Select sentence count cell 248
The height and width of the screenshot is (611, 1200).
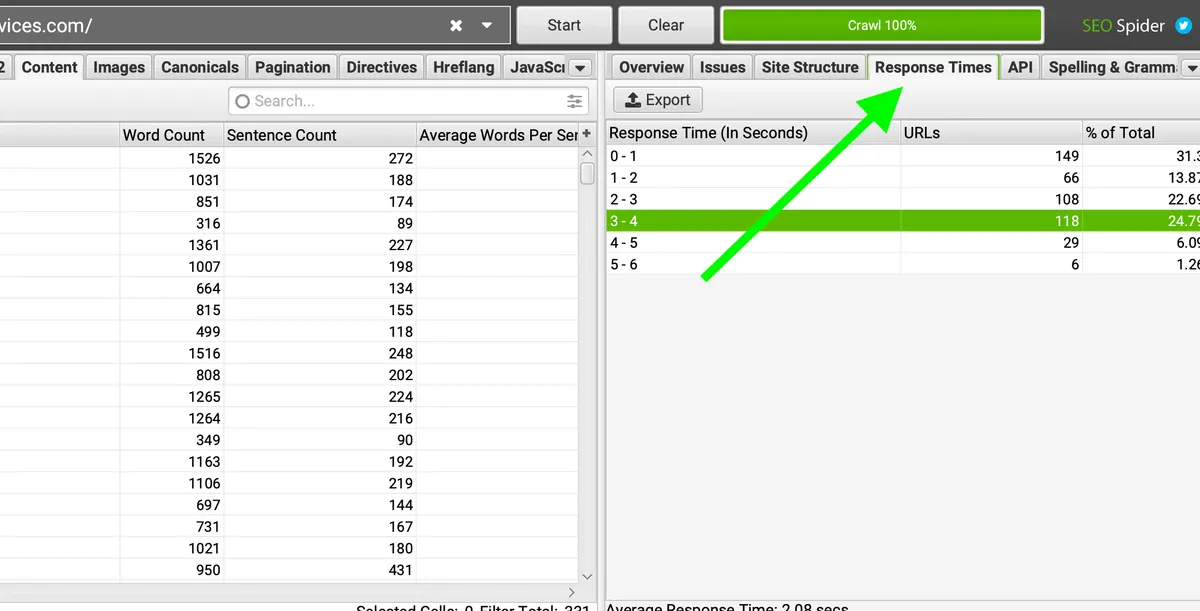coord(401,353)
